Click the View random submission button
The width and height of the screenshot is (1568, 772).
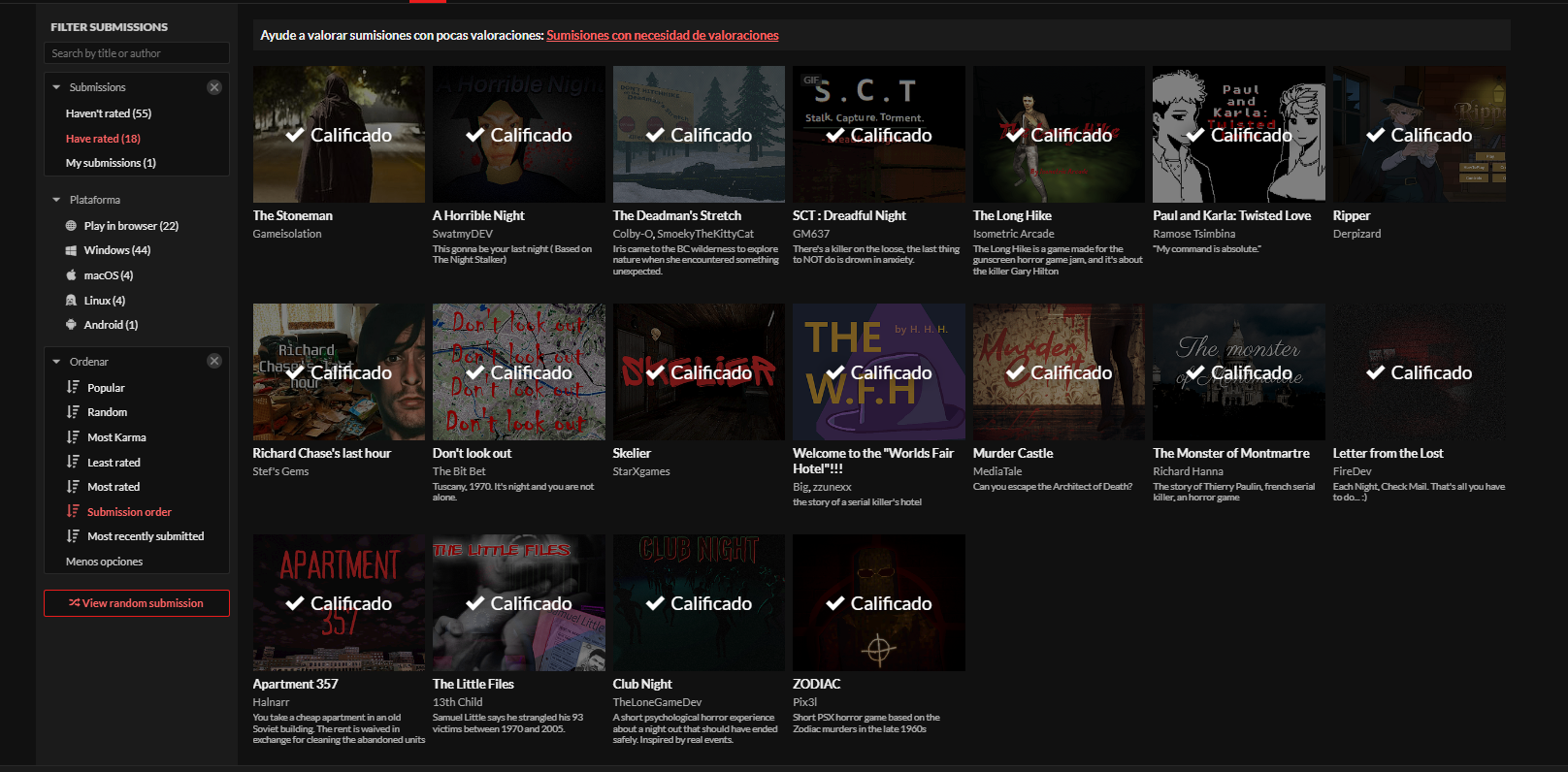point(137,603)
